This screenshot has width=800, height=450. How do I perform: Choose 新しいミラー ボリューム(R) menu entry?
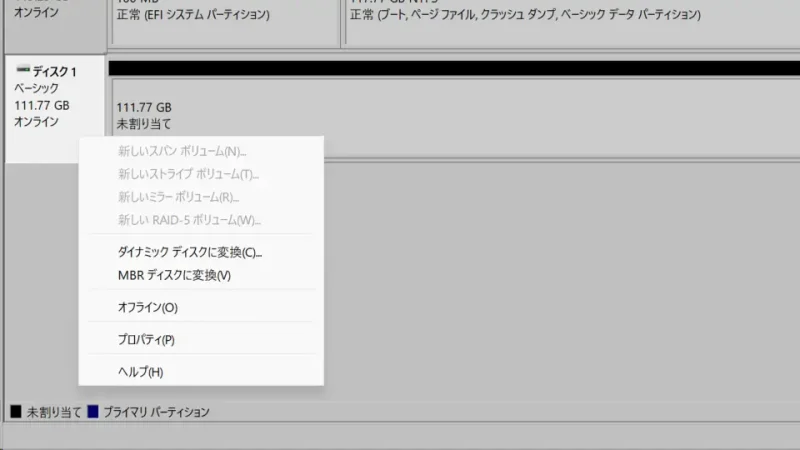coord(201,197)
